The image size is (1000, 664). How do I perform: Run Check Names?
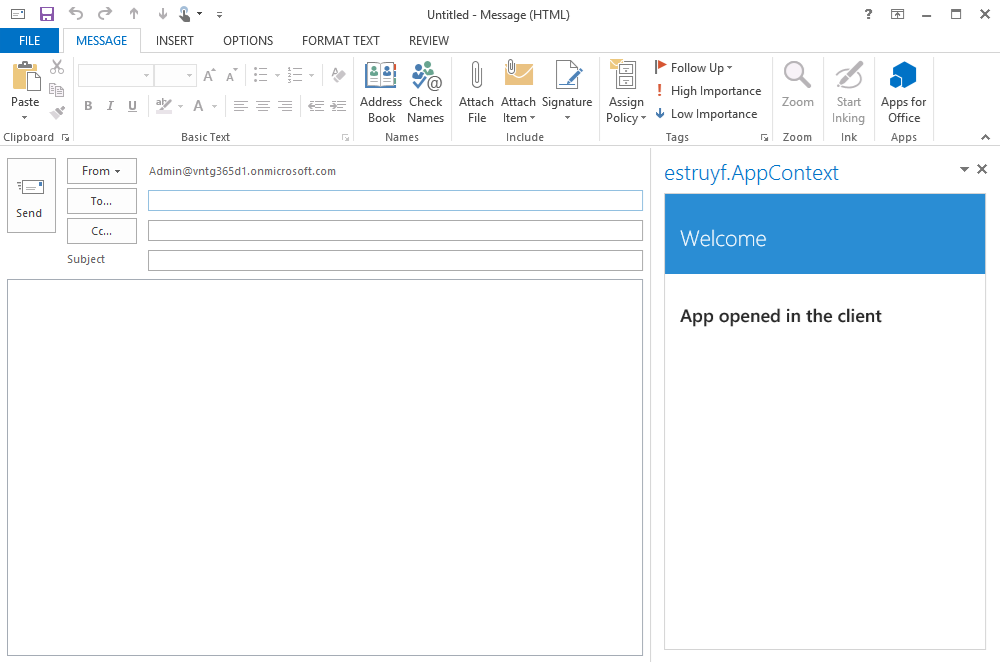pyautogui.click(x=425, y=92)
